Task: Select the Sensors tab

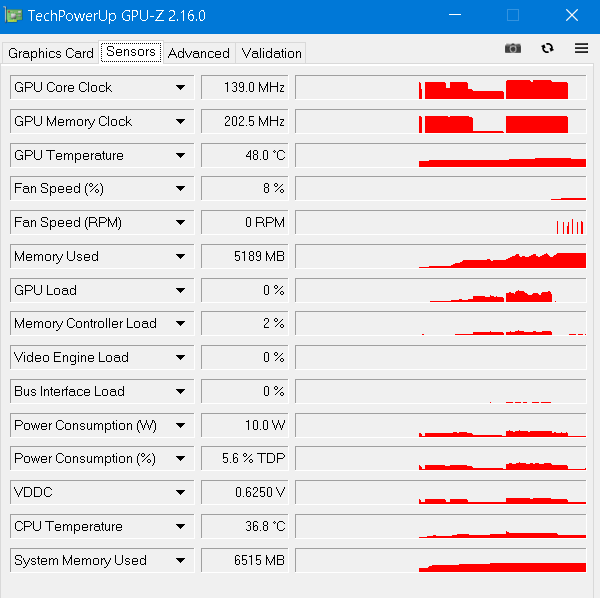Action: (131, 52)
